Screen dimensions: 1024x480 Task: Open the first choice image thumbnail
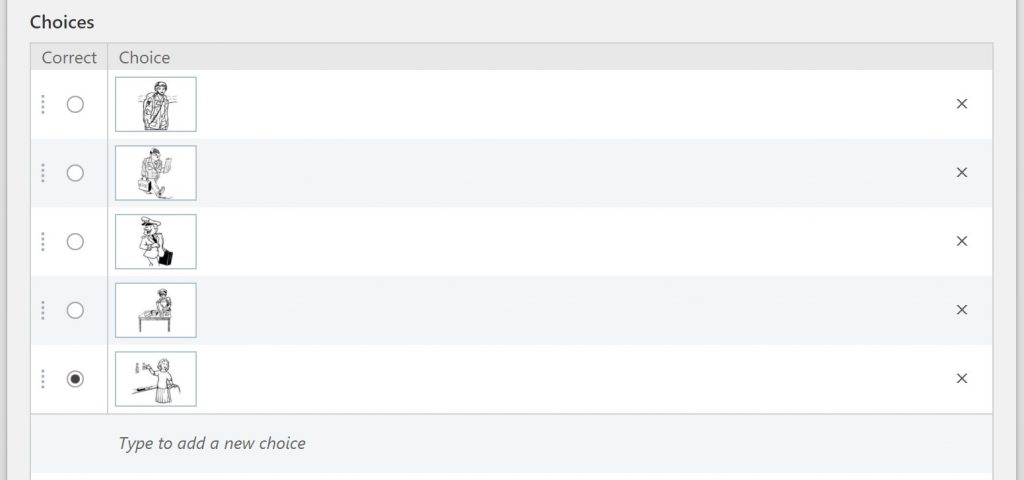[x=156, y=104]
